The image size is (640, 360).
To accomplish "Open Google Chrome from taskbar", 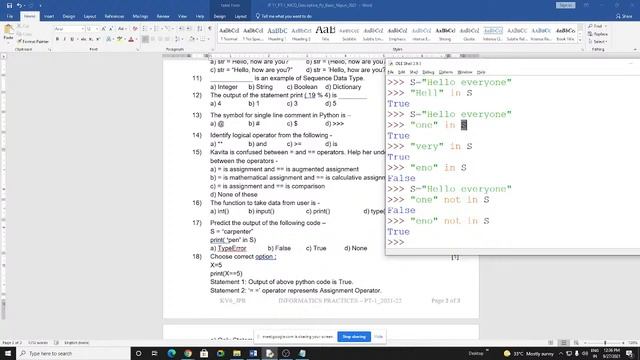I will pyautogui.click(x=188, y=353).
